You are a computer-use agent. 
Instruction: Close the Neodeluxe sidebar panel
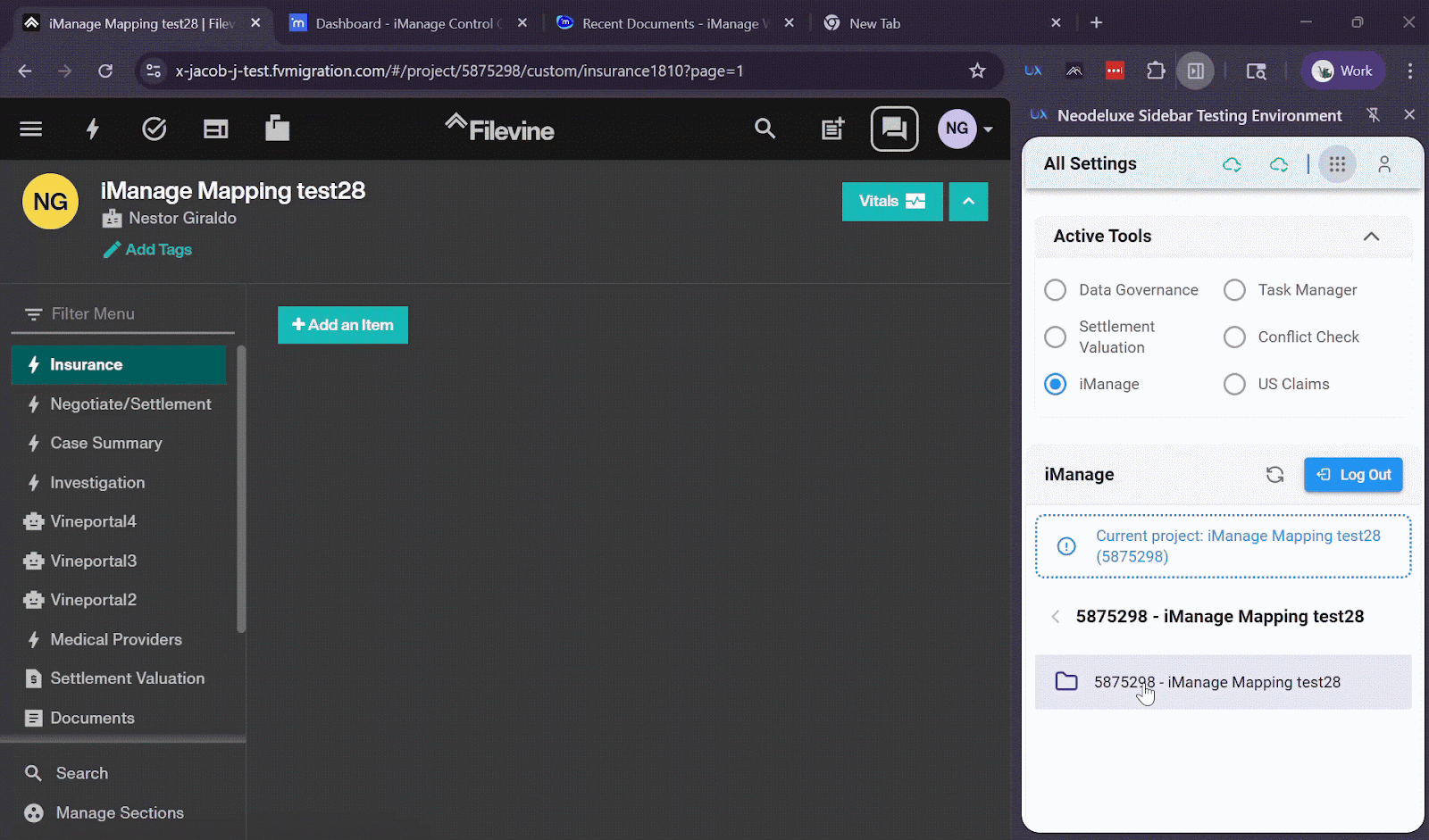click(x=1409, y=115)
